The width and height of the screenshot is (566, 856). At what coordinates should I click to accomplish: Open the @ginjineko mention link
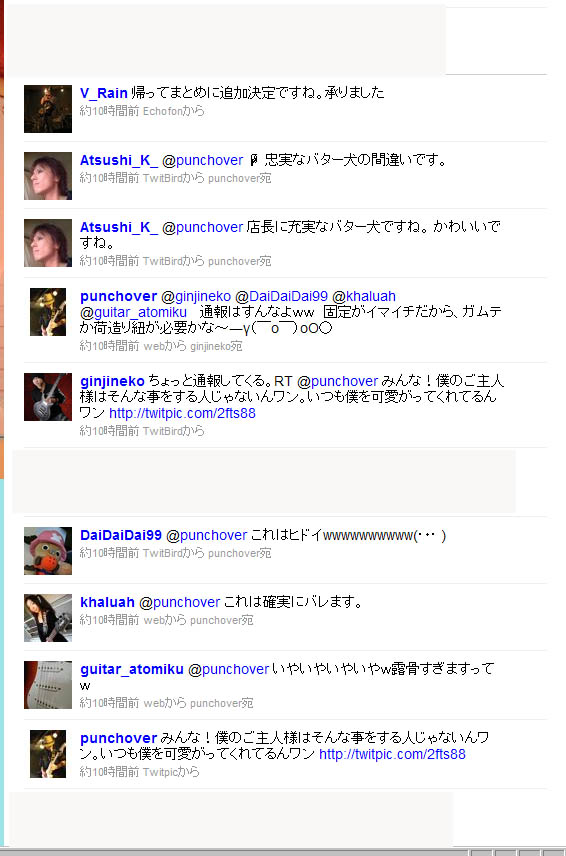(196, 296)
